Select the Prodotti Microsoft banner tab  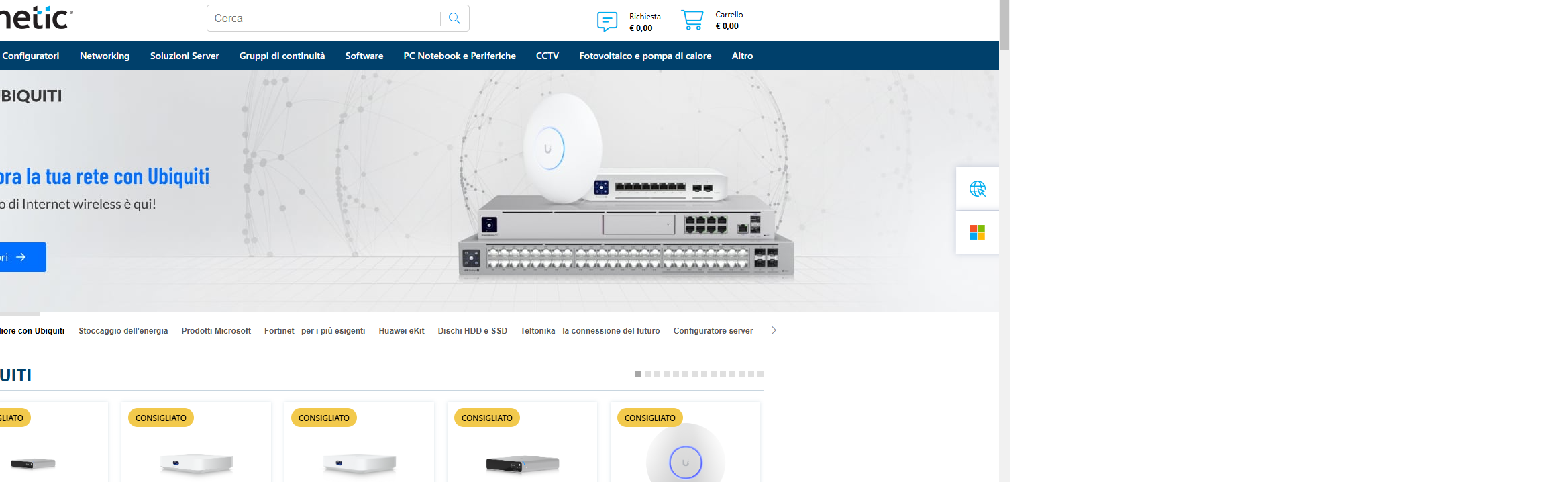(216, 331)
